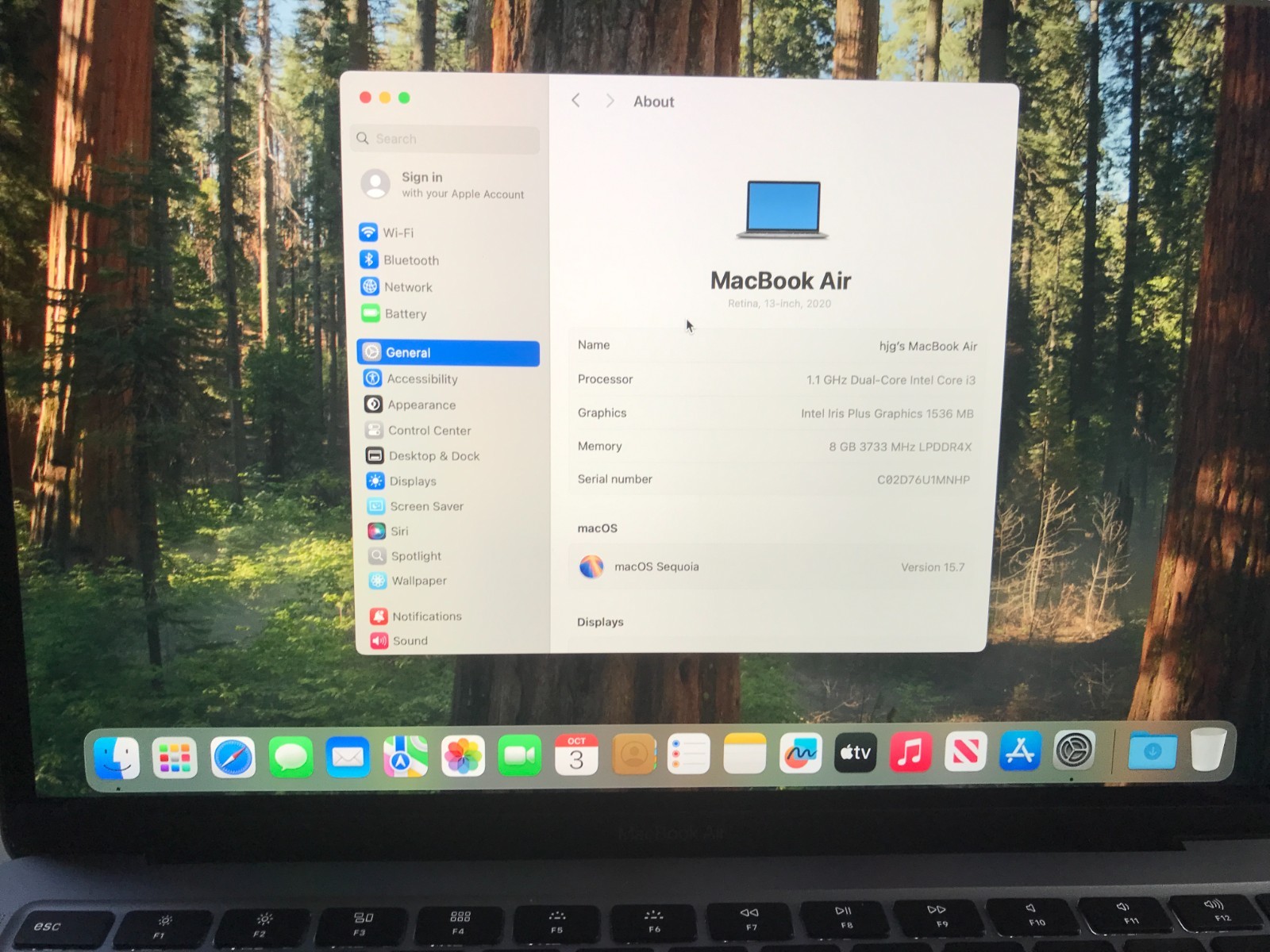Open Bluetooth settings from the sidebar
This screenshot has width=1270, height=952.
coord(411,259)
